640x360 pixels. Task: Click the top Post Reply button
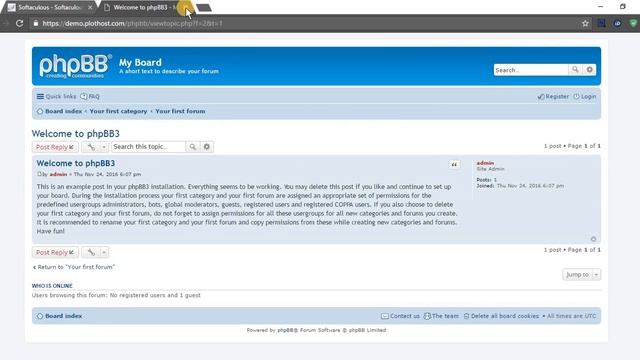point(55,147)
